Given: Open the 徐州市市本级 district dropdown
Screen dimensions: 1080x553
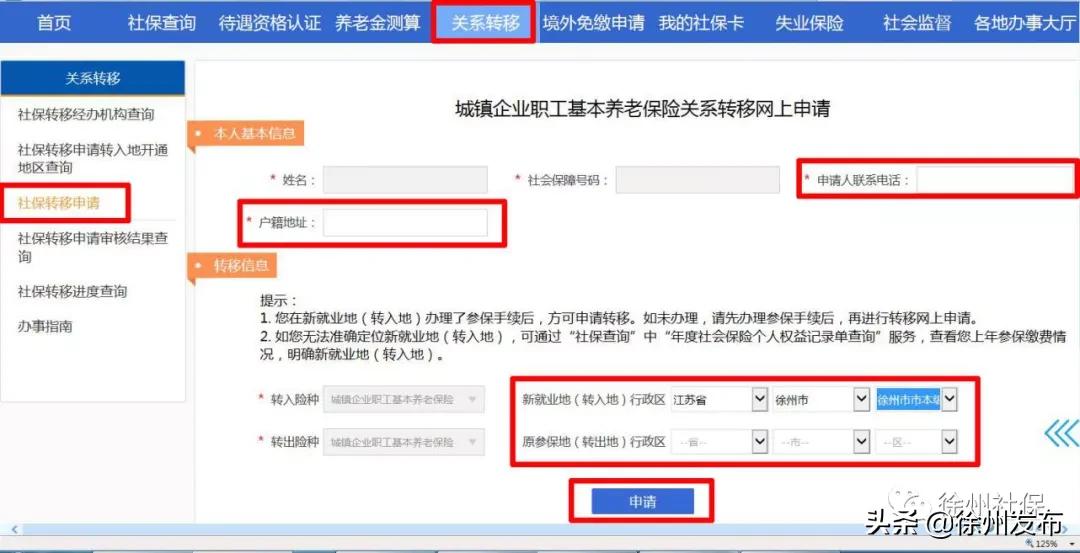Looking at the screenshot, I should pyautogui.click(x=916, y=399).
